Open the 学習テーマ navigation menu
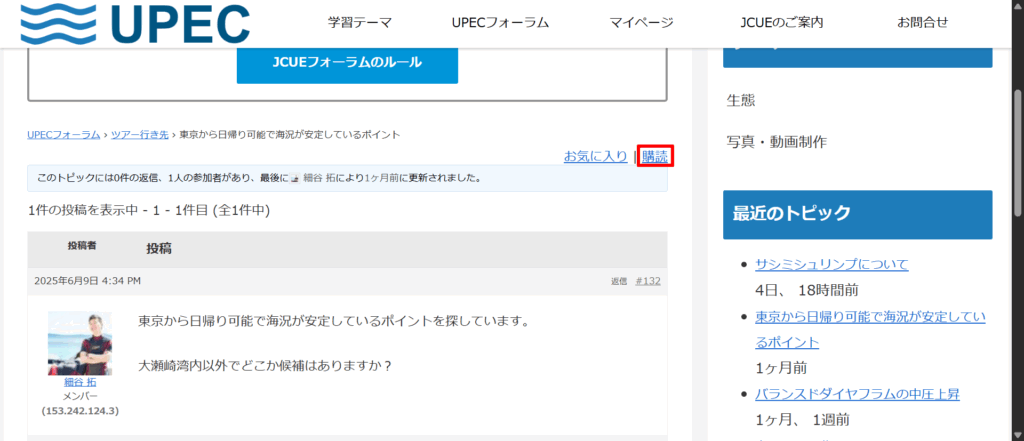The width and height of the screenshot is (1024, 441). tap(359, 23)
